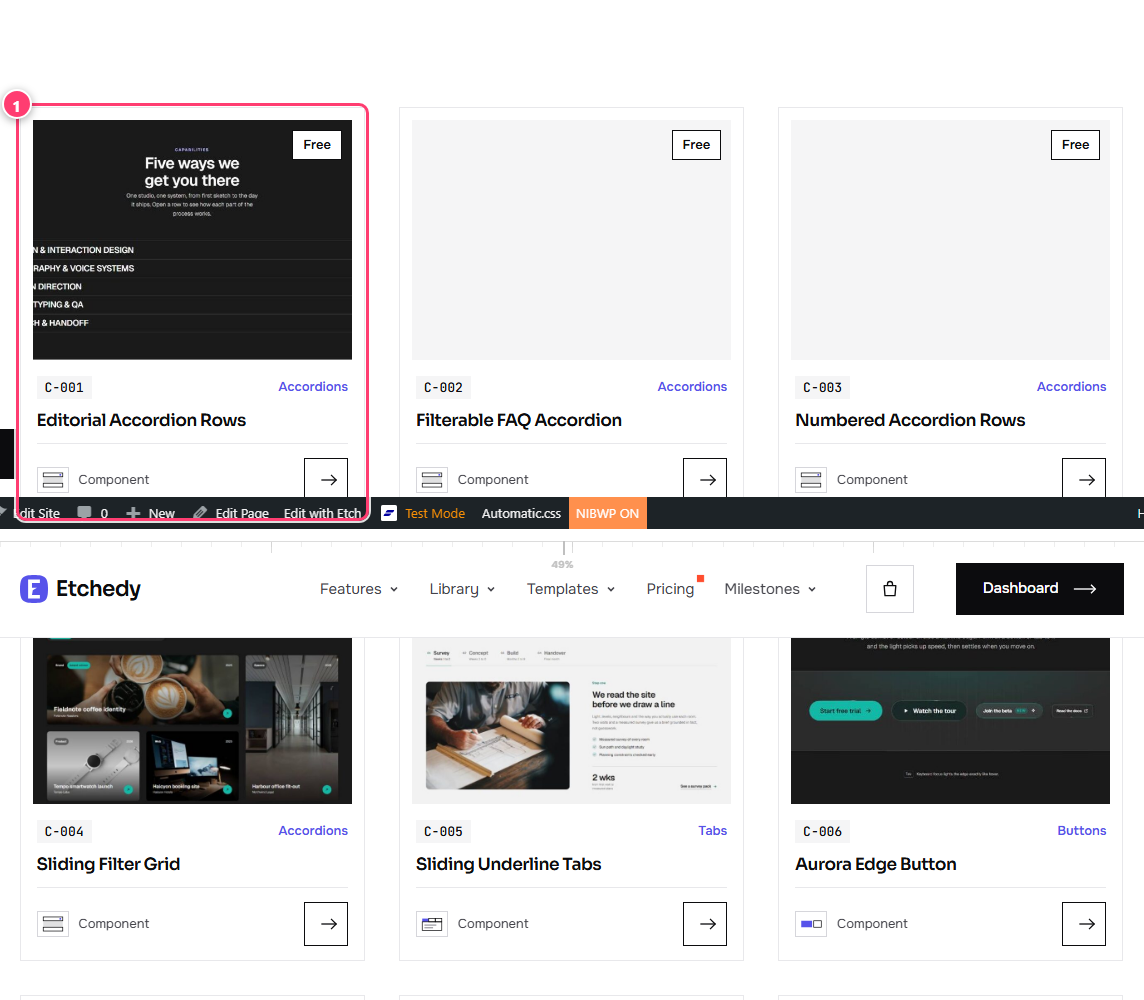Open the Dashboard button
This screenshot has width=1144, height=1000.
pos(1040,589)
